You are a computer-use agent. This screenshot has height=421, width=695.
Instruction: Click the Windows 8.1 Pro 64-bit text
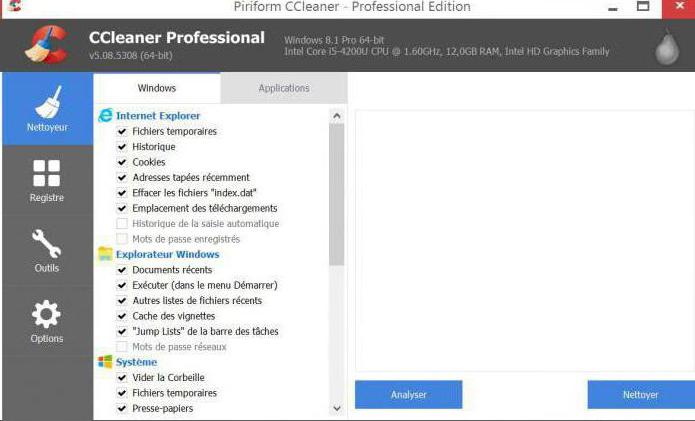334,40
